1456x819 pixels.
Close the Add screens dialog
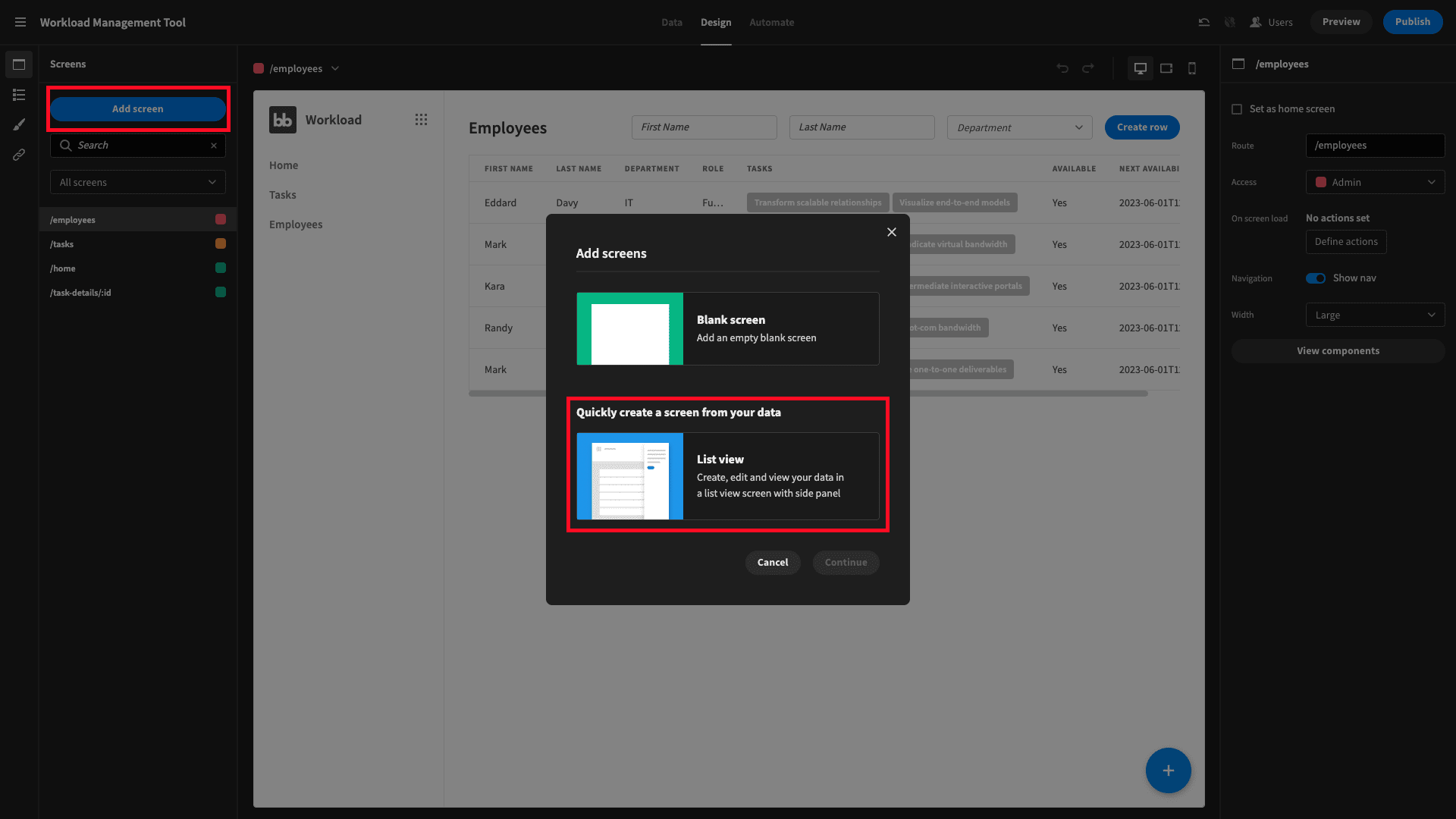(892, 232)
